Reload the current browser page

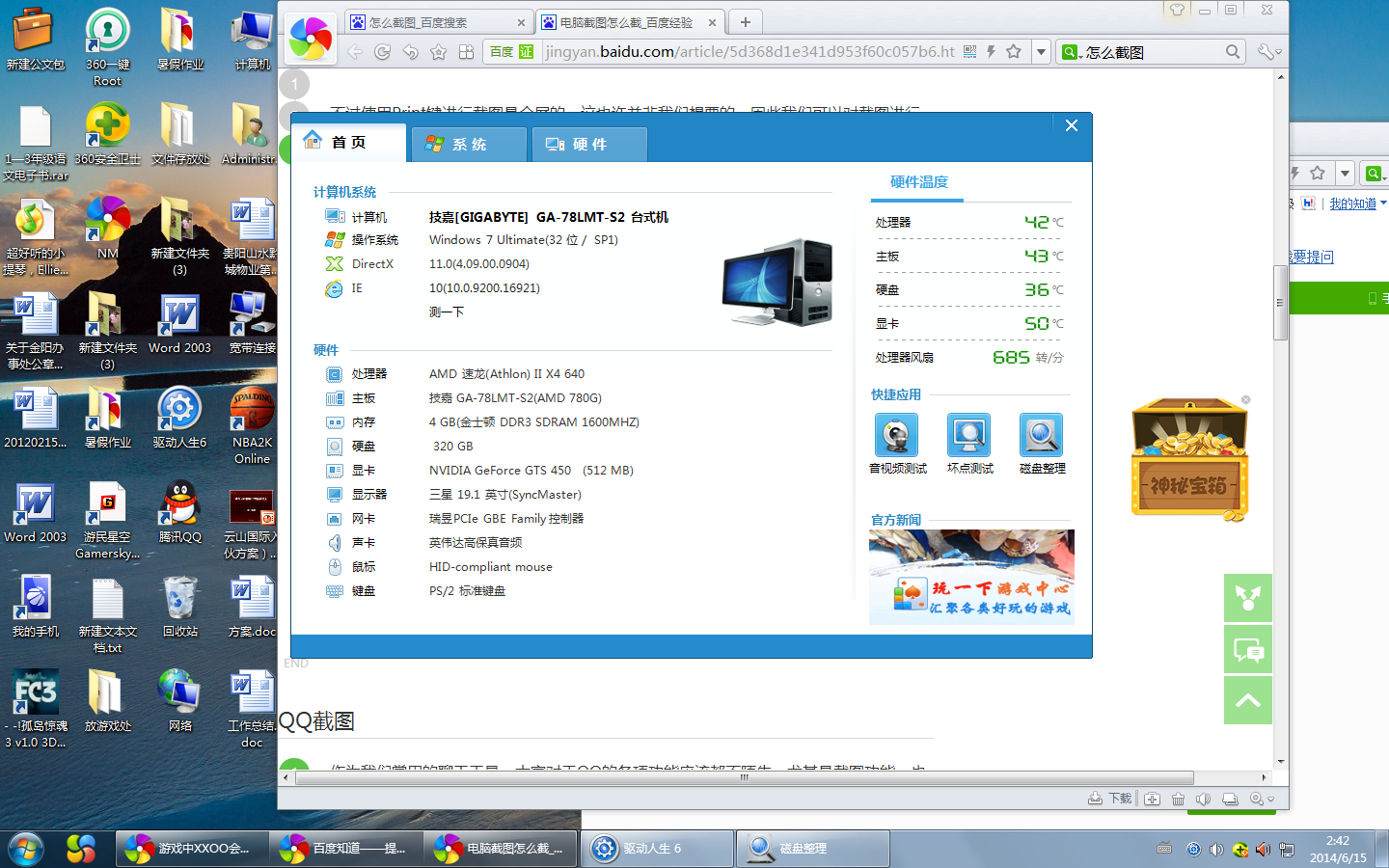click(x=383, y=52)
